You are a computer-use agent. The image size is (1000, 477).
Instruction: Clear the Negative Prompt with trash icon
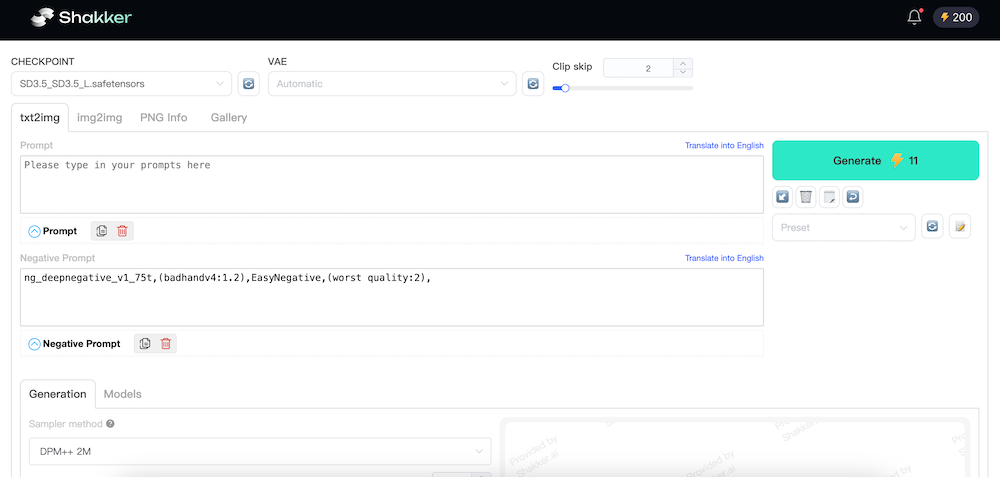tap(166, 344)
